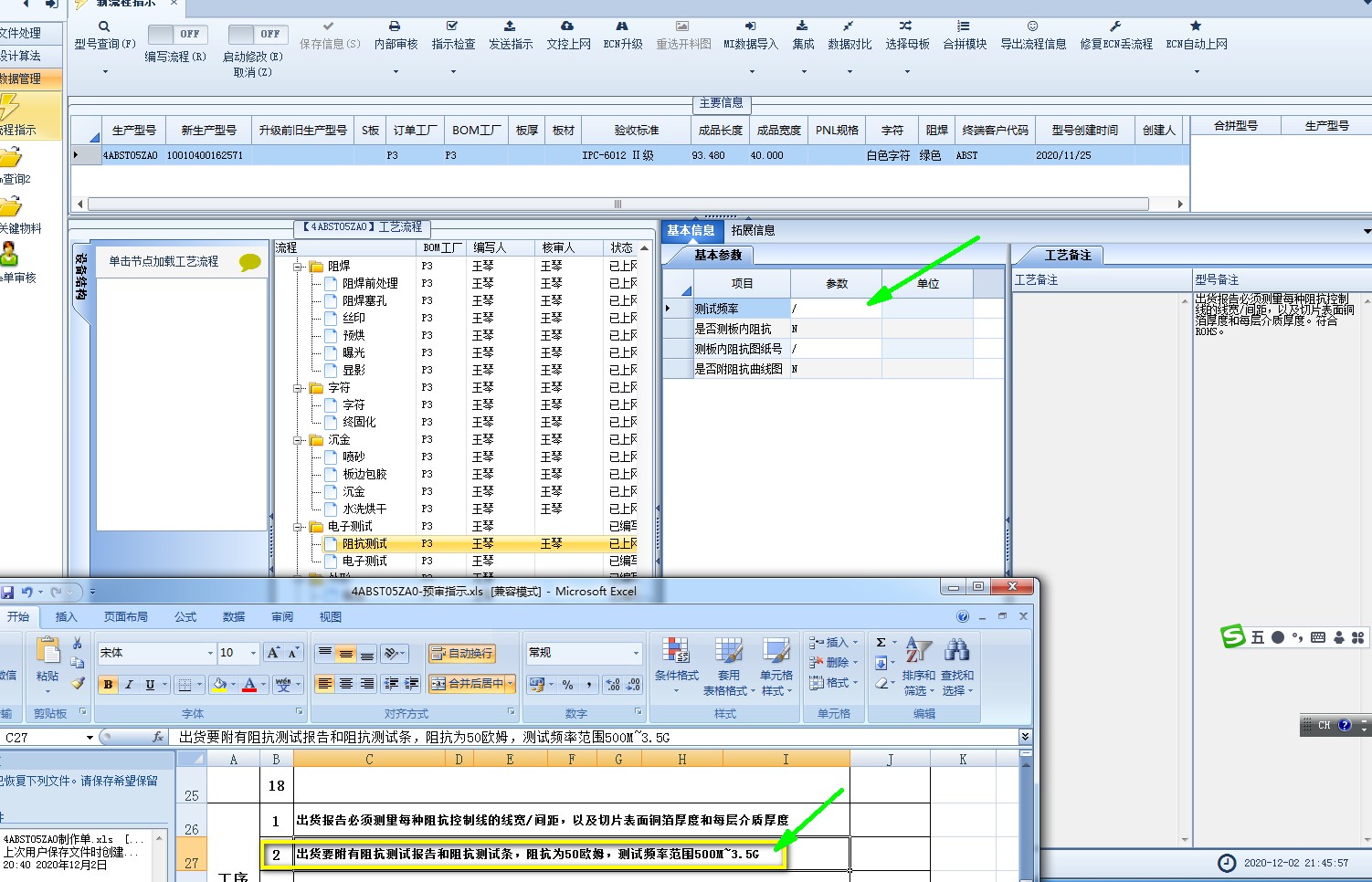Click Excel AutoSum sigma icon

pos(881,643)
